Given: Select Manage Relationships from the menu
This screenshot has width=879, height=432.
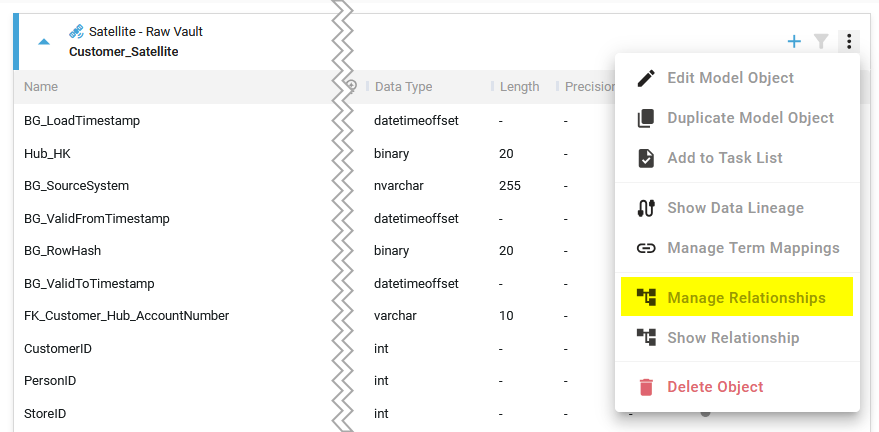Looking at the screenshot, I should tap(746, 298).
